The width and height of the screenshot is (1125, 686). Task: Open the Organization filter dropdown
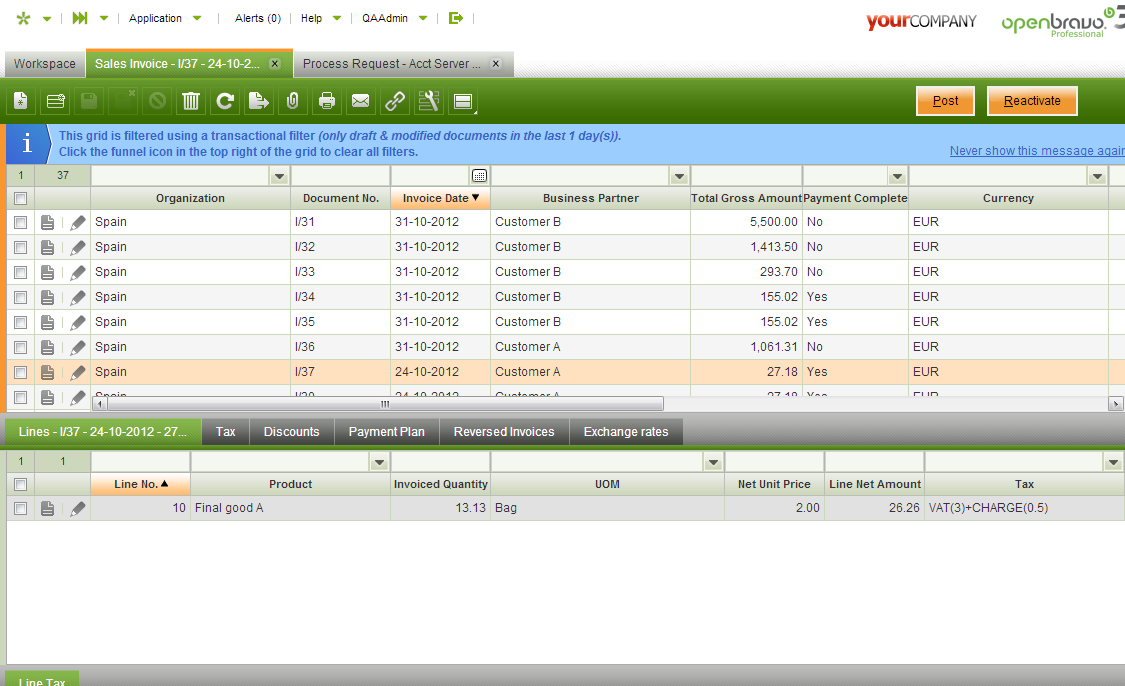pos(278,177)
